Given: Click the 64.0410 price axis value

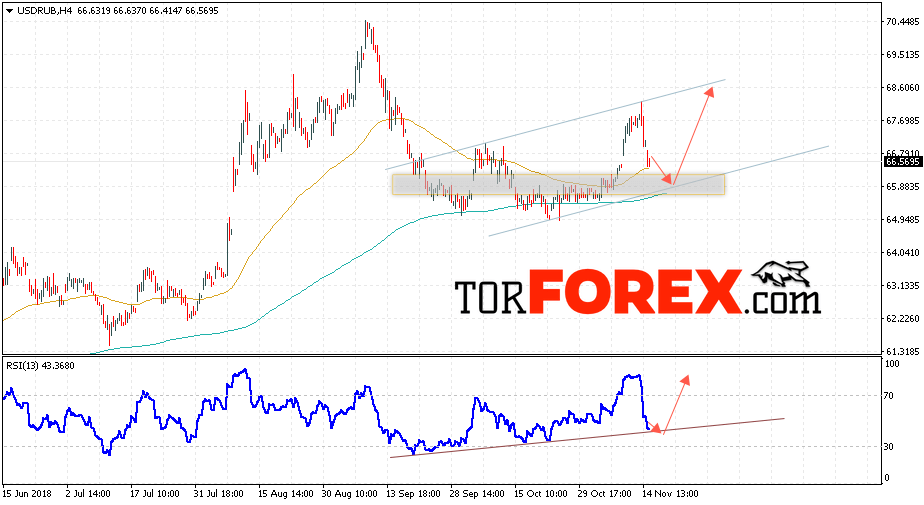Looking at the screenshot, I should click(903, 253).
